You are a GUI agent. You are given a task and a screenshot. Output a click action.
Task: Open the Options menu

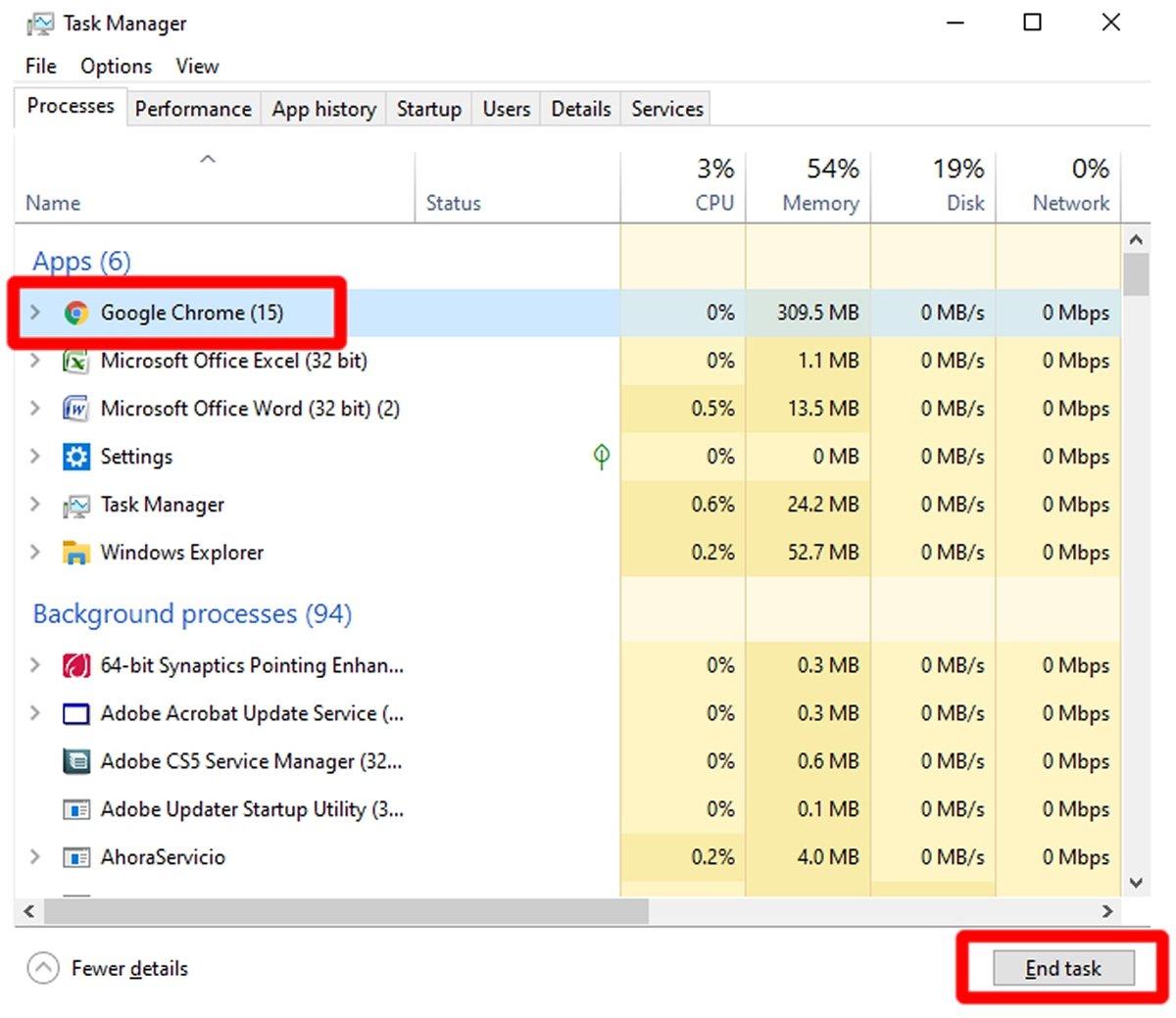117,66
